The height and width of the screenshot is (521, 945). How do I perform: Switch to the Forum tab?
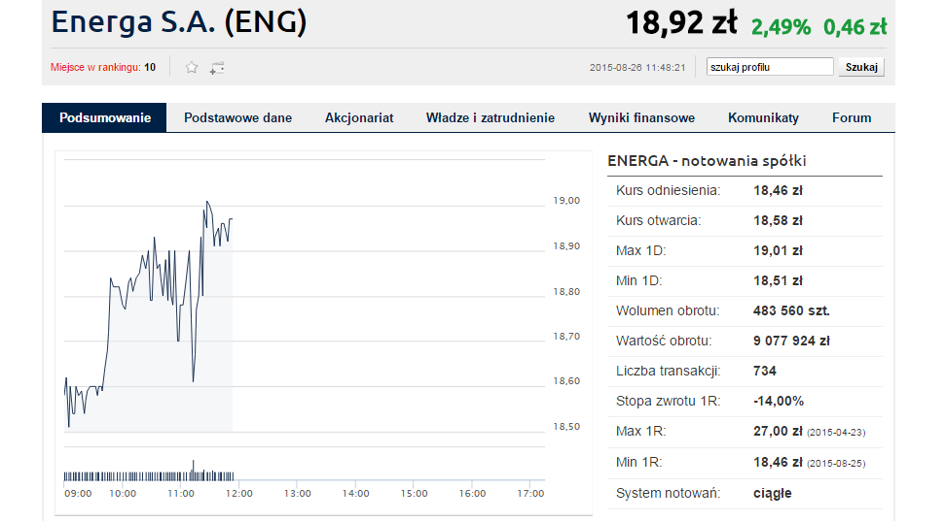[x=852, y=118]
